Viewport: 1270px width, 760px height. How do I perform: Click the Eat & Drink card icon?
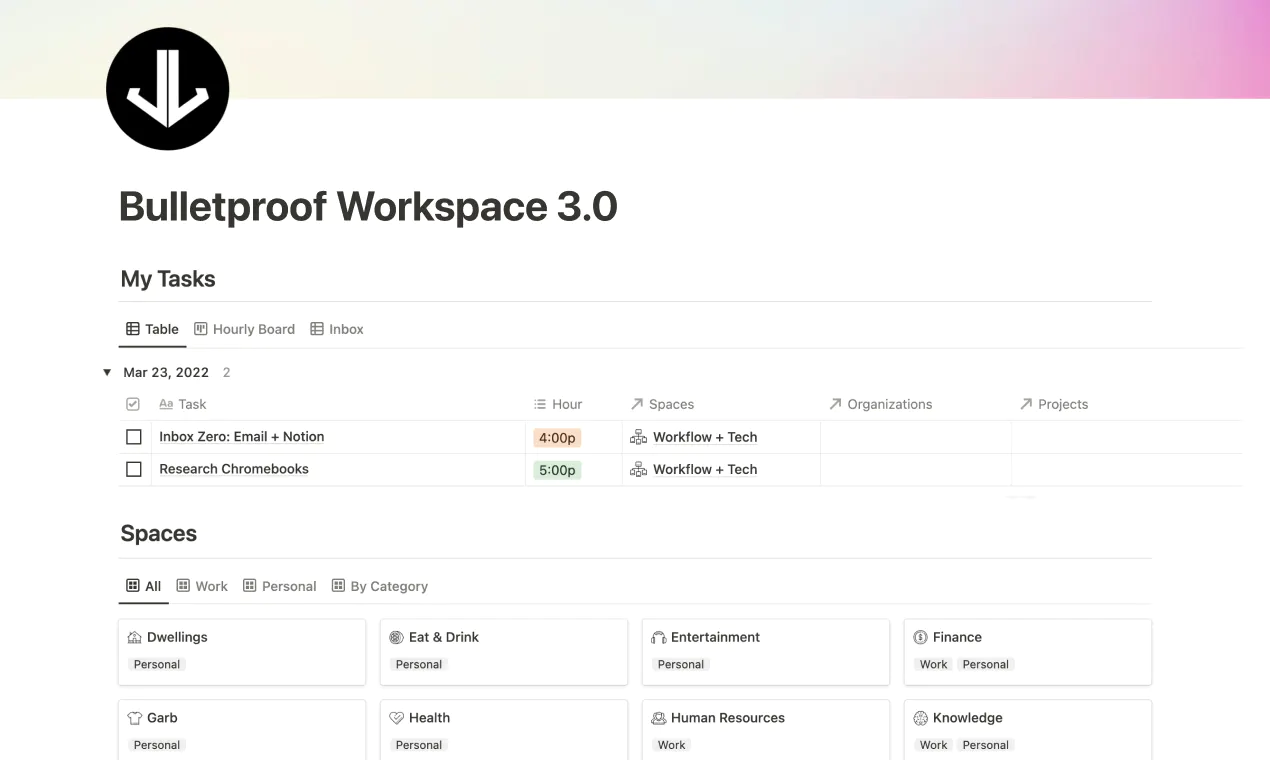396,637
